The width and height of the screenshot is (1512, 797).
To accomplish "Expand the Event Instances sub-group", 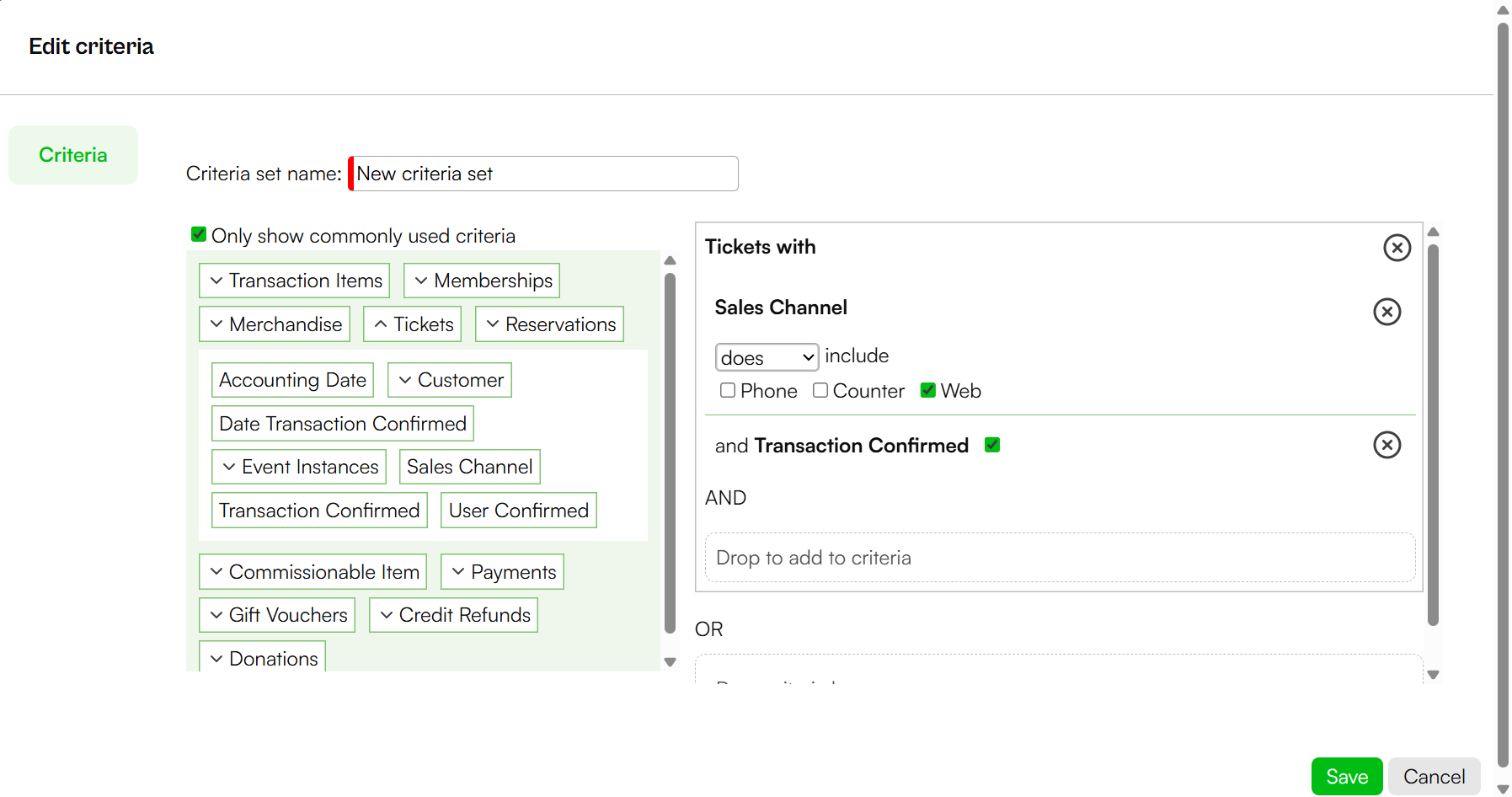I will [x=299, y=467].
